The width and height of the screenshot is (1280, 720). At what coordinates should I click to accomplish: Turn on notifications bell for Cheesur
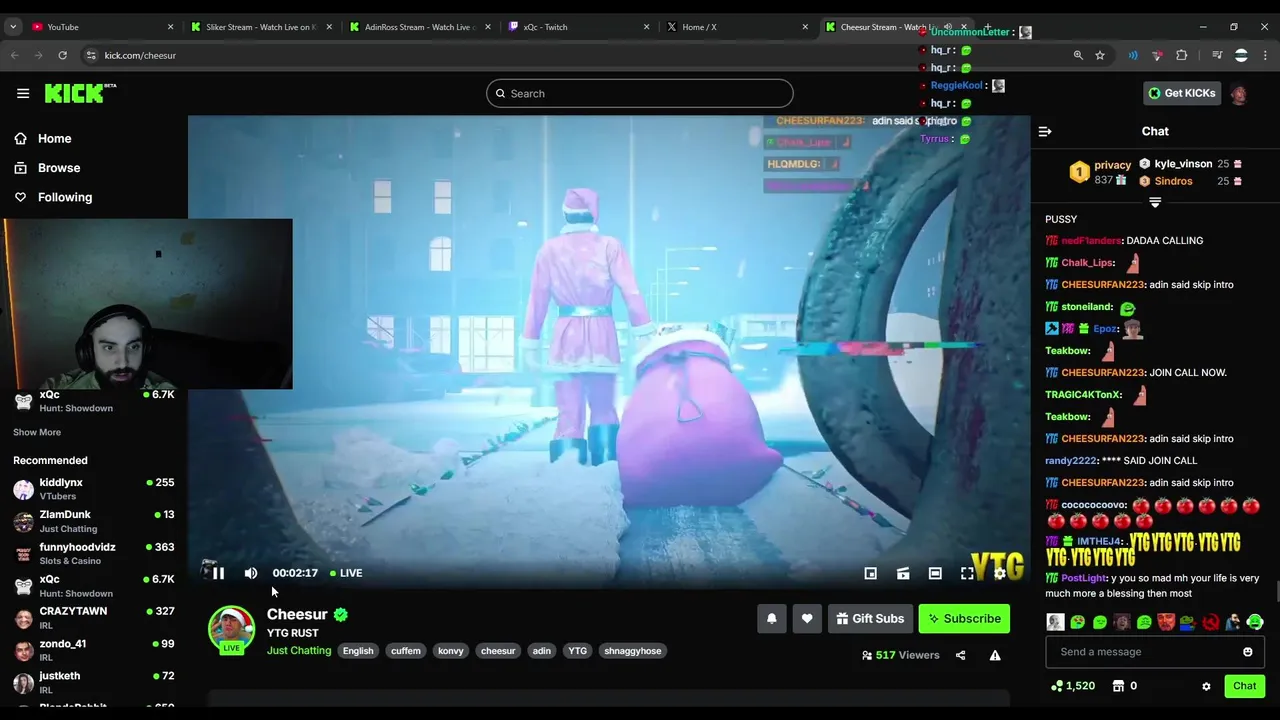pyautogui.click(x=772, y=619)
